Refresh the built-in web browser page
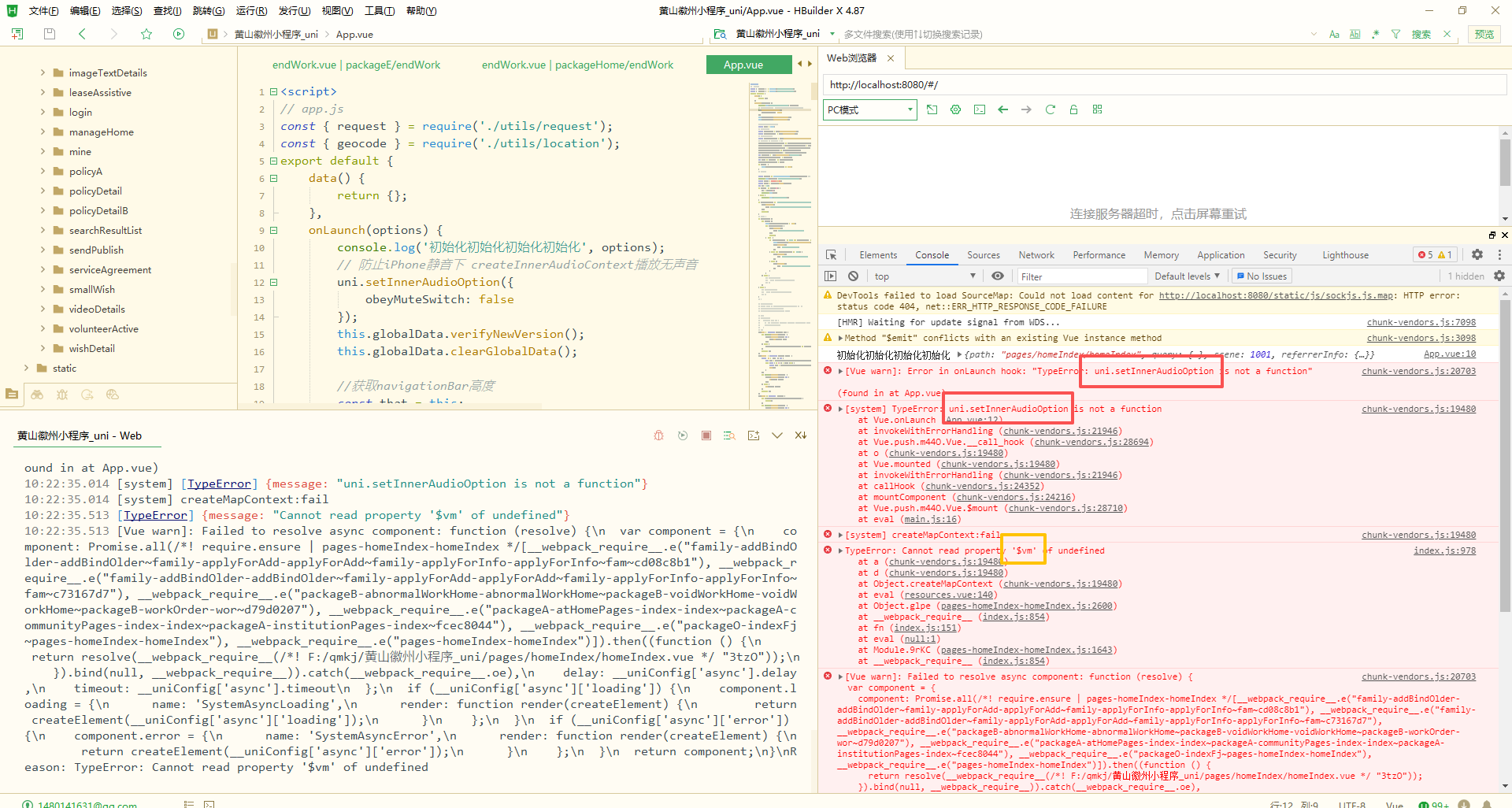Image resolution: width=1512 pixels, height=808 pixels. point(1050,109)
